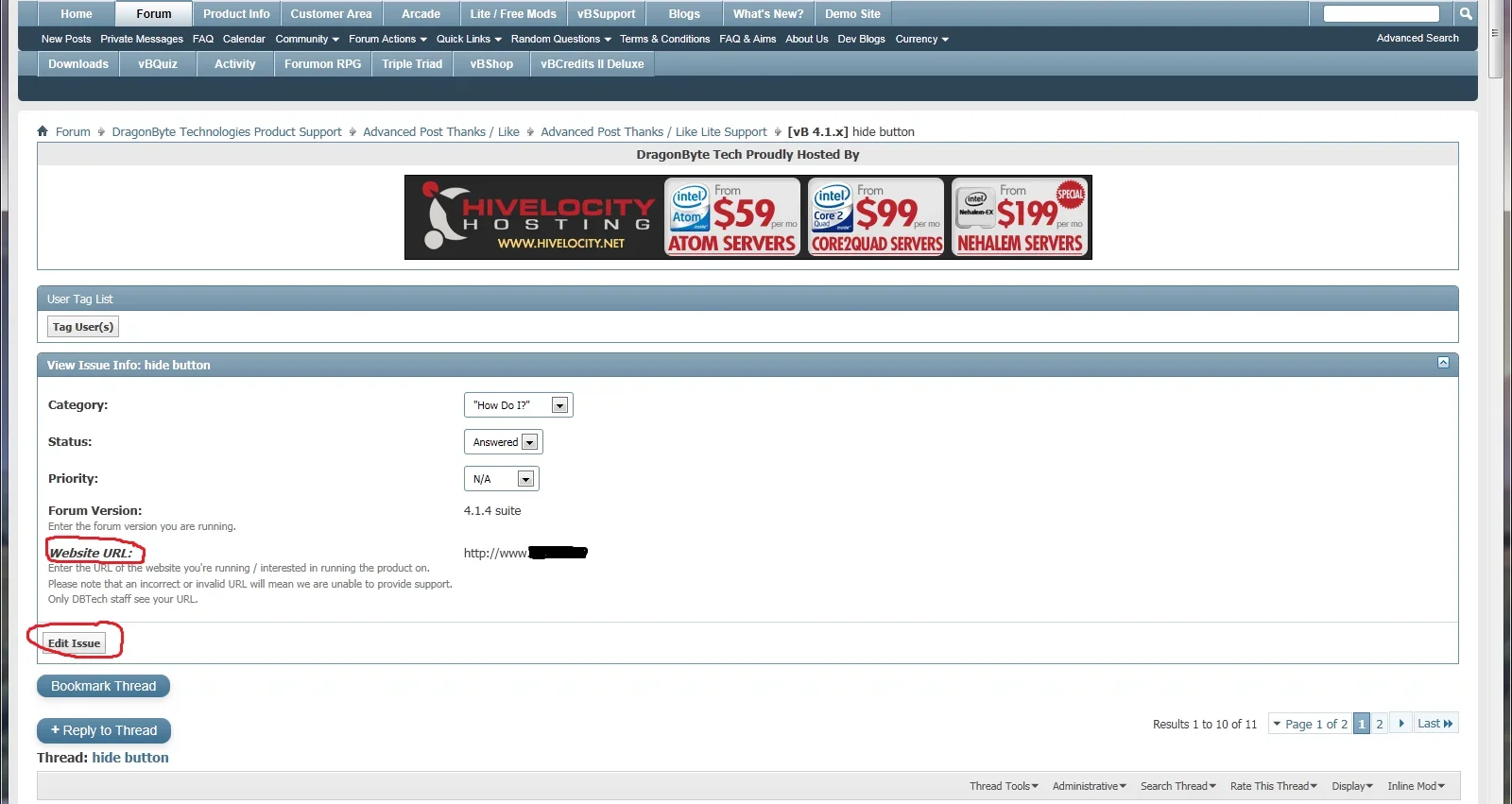Switch to the vBSupport tab

pyautogui.click(x=606, y=14)
